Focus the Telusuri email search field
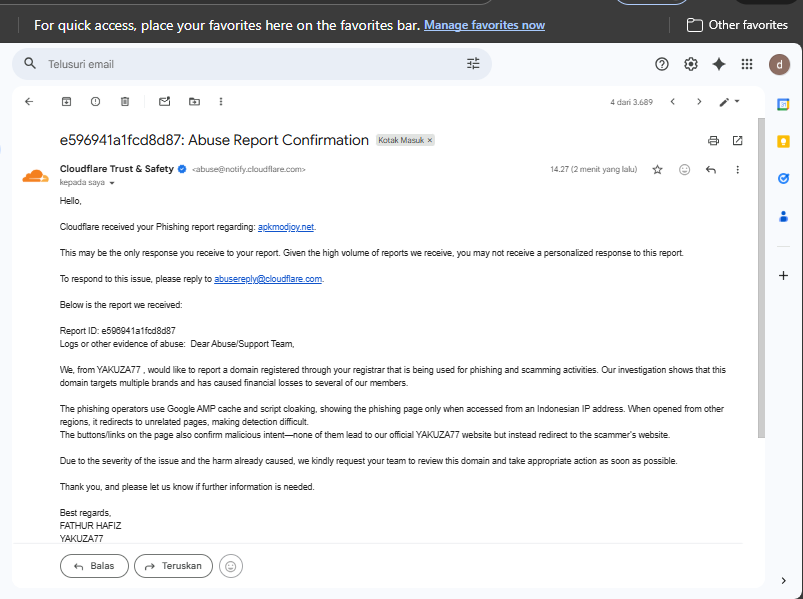The image size is (803, 599). [251, 64]
